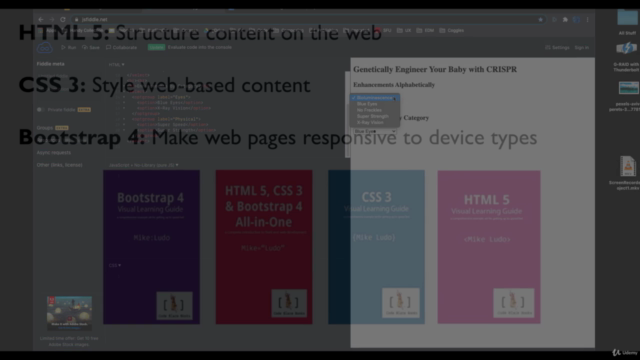
Task: Run the fiddle
Action: coord(69,47)
